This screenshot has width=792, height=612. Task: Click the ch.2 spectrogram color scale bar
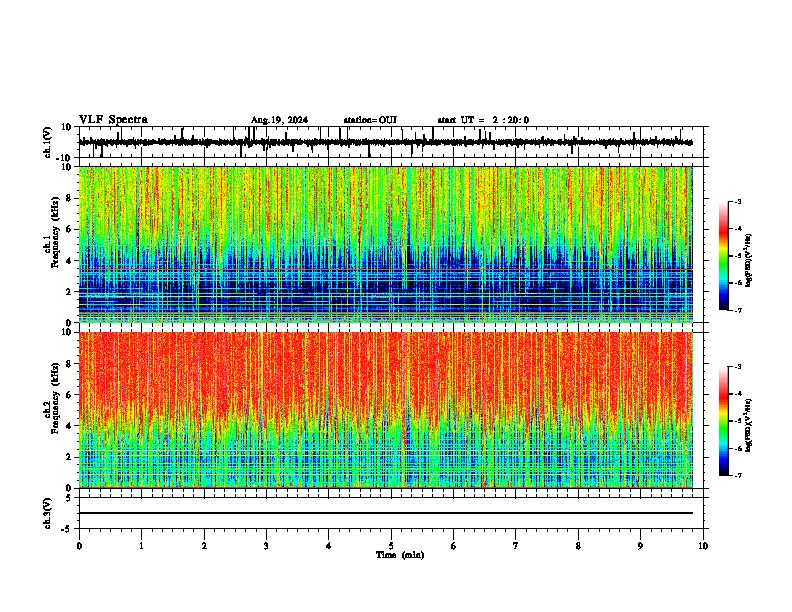(x=724, y=421)
